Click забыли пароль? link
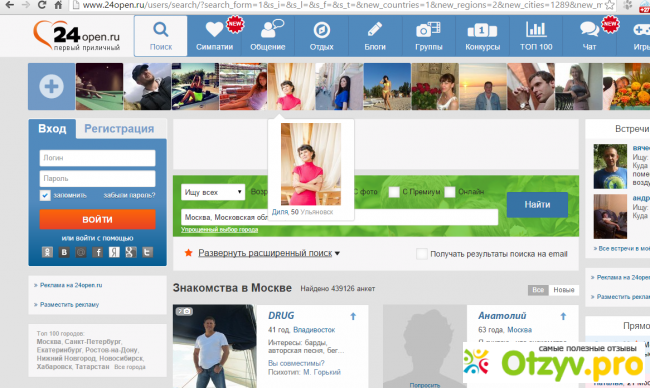 (x=129, y=195)
